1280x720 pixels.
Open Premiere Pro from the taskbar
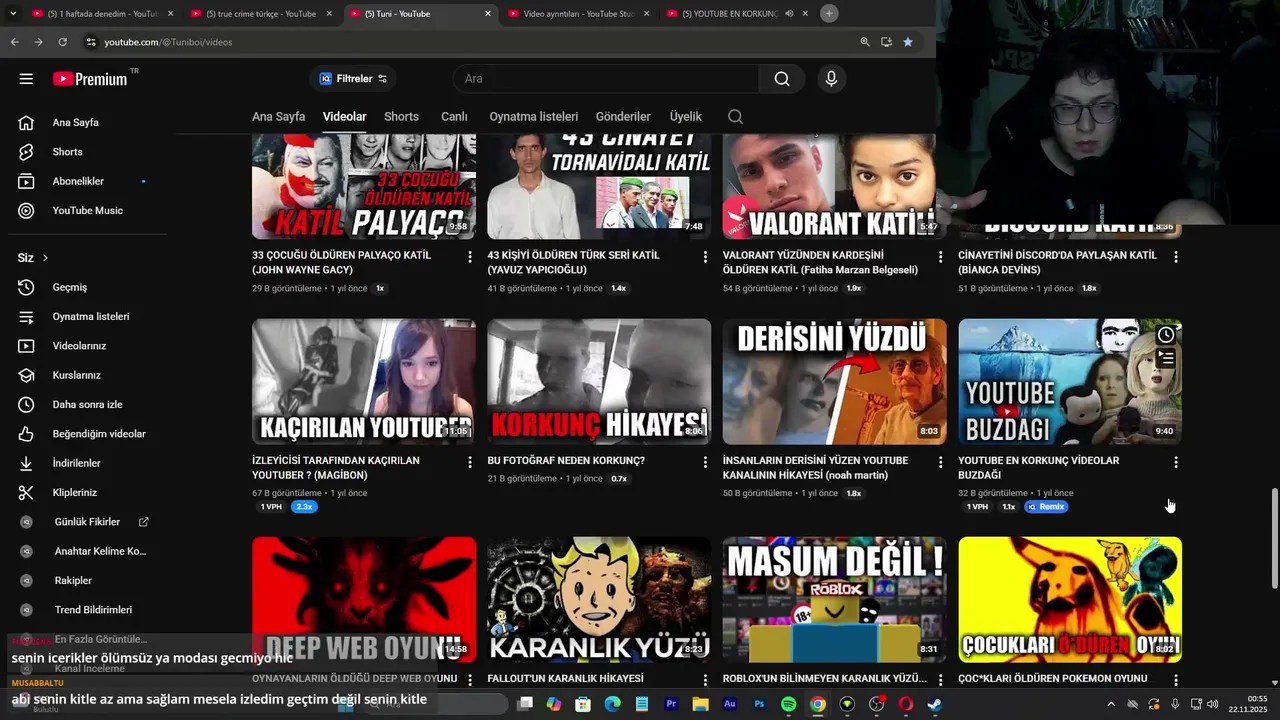[671, 704]
